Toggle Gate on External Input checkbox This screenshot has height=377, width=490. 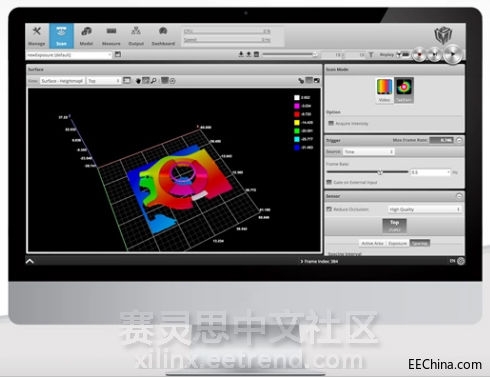(329, 182)
